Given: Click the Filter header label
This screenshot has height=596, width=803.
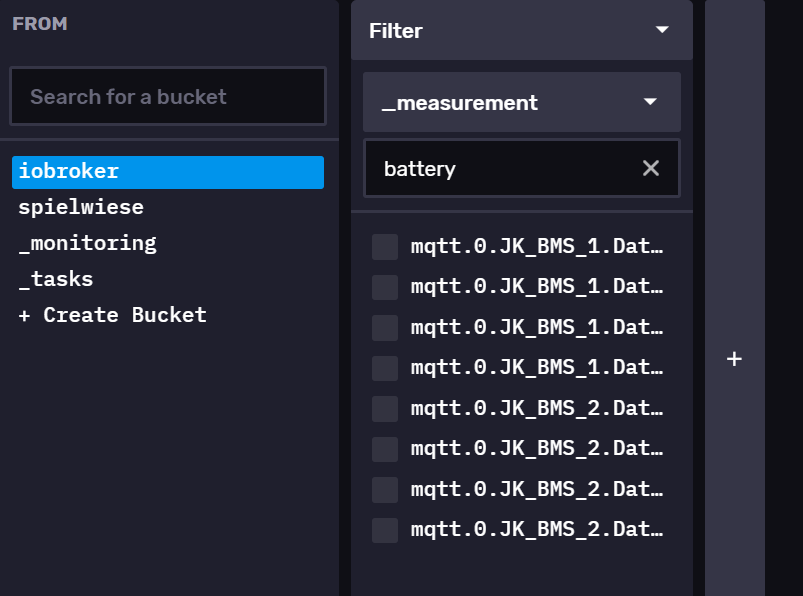Looking at the screenshot, I should tap(396, 31).
